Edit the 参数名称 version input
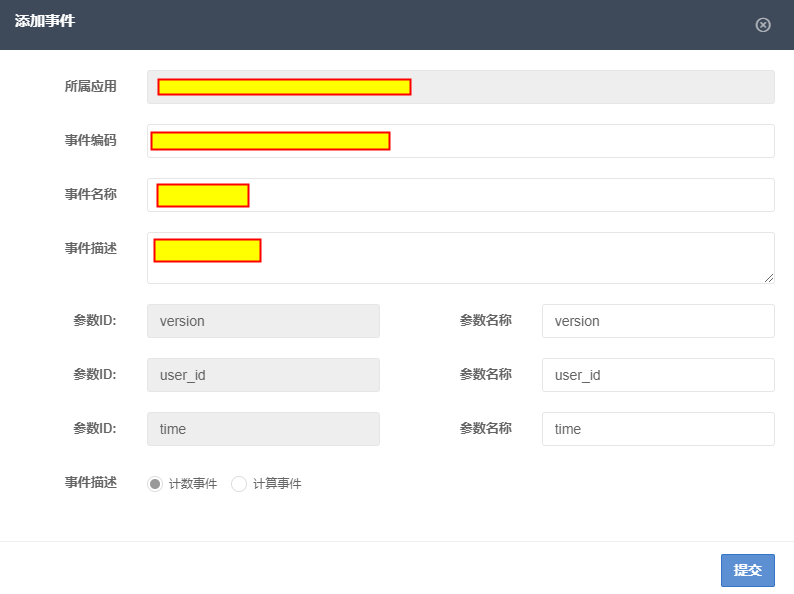Screen dimensions: 794x594 pyautogui.click(x=658, y=321)
